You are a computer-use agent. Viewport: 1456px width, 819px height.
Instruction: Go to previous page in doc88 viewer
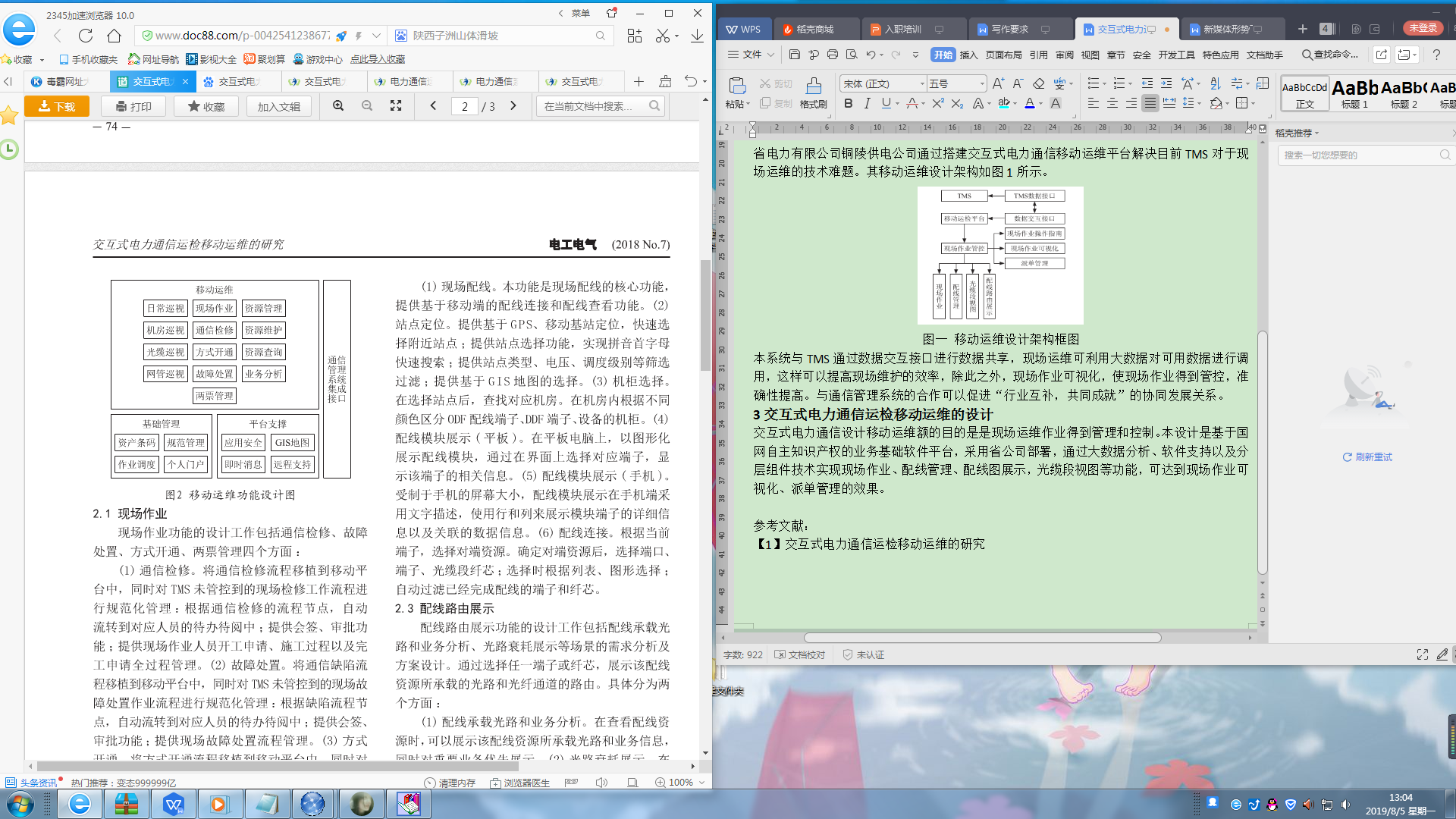click(434, 106)
